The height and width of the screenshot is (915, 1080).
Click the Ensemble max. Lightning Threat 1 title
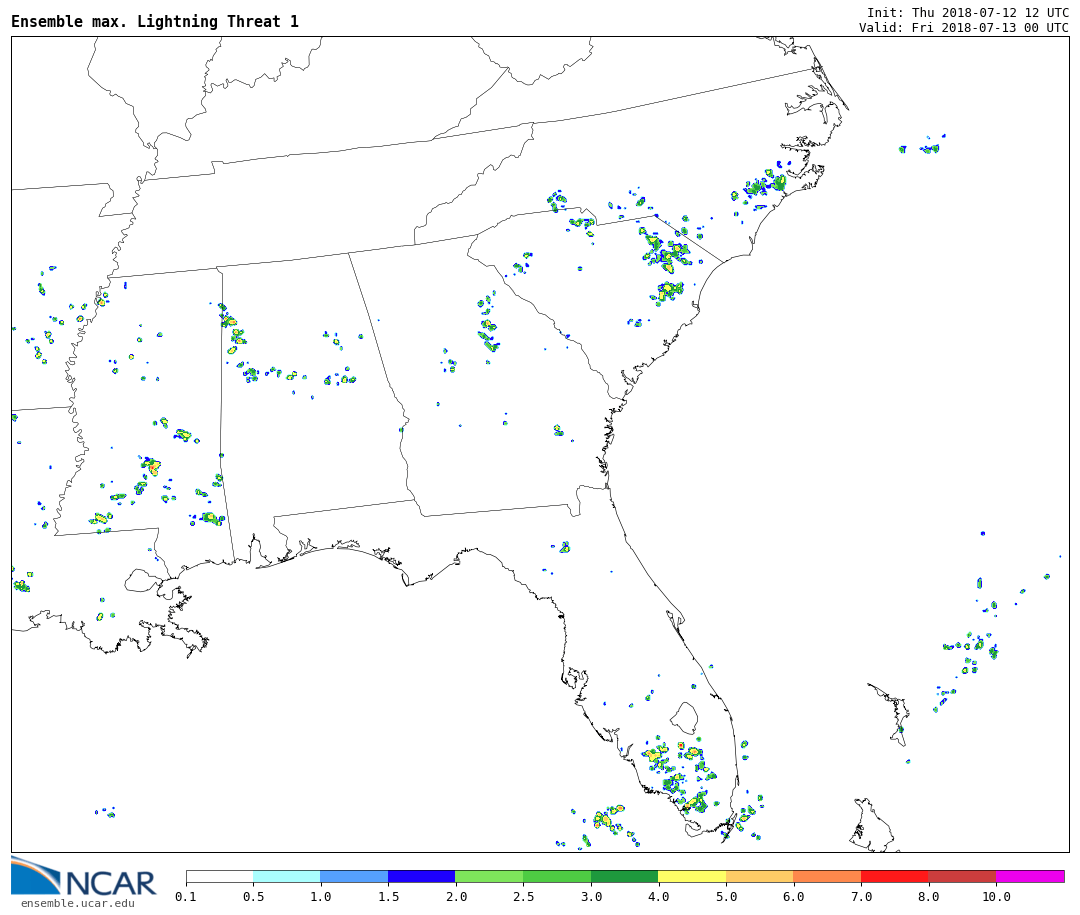click(155, 22)
